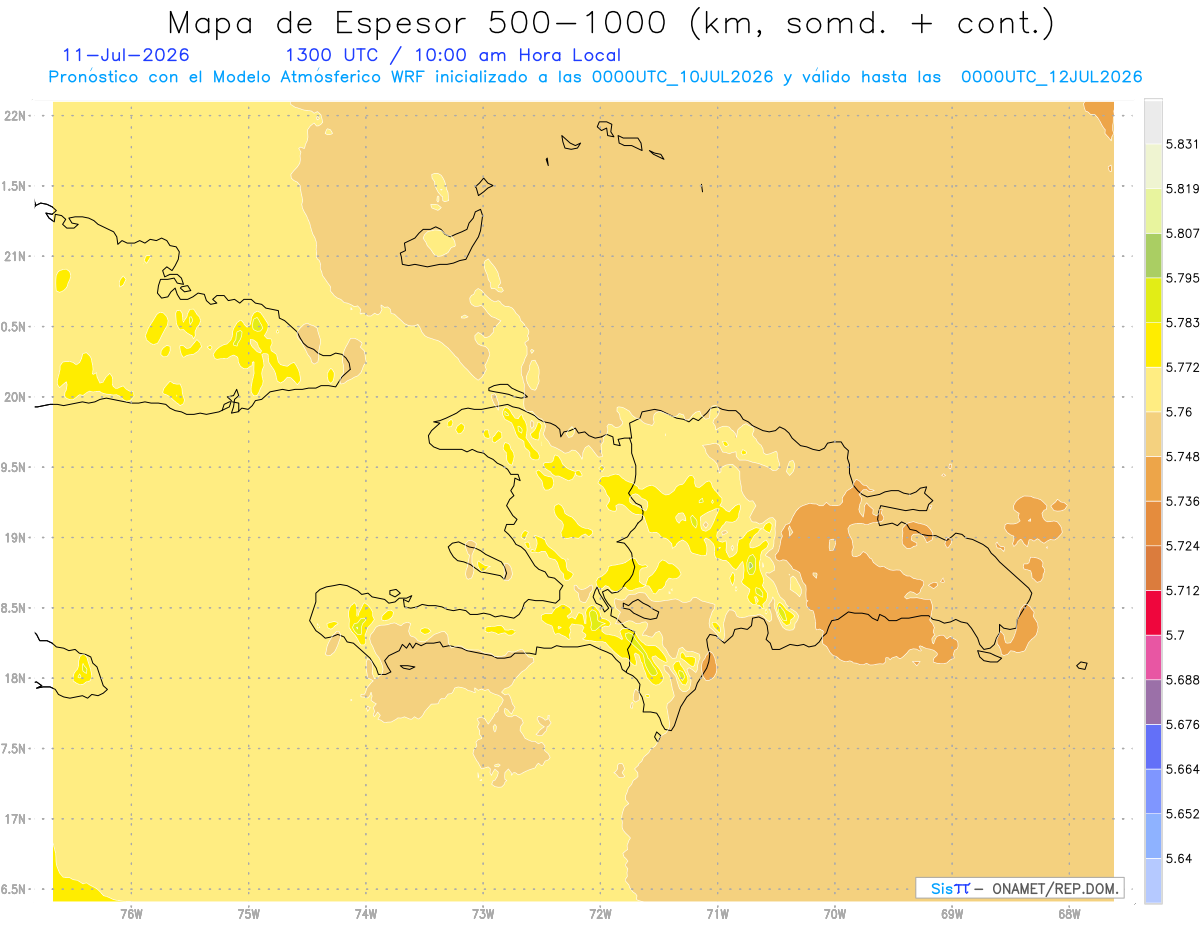Click the latitude label '18N'
The width and height of the screenshot is (1200, 927).
pyautogui.click(x=14, y=679)
